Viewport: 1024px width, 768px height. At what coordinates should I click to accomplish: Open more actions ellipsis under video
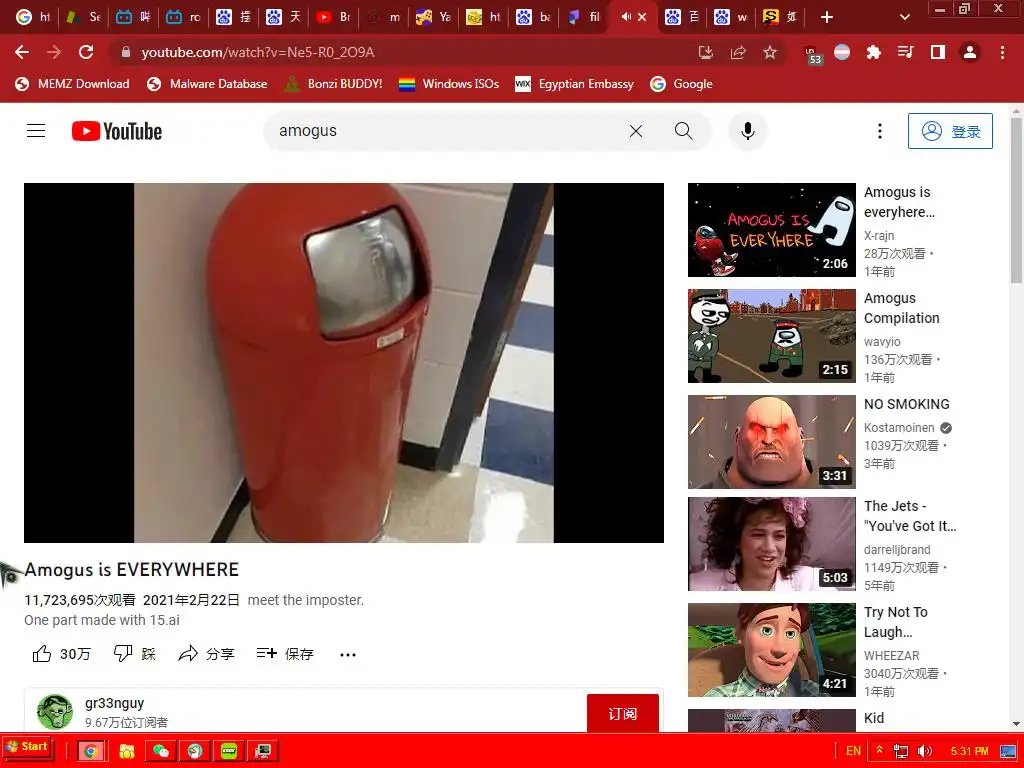348,654
